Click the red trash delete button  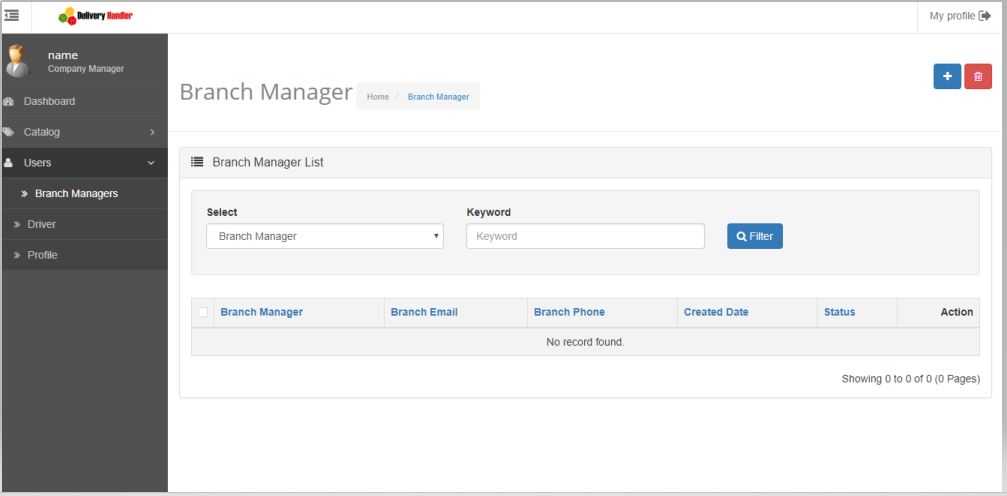(977, 76)
